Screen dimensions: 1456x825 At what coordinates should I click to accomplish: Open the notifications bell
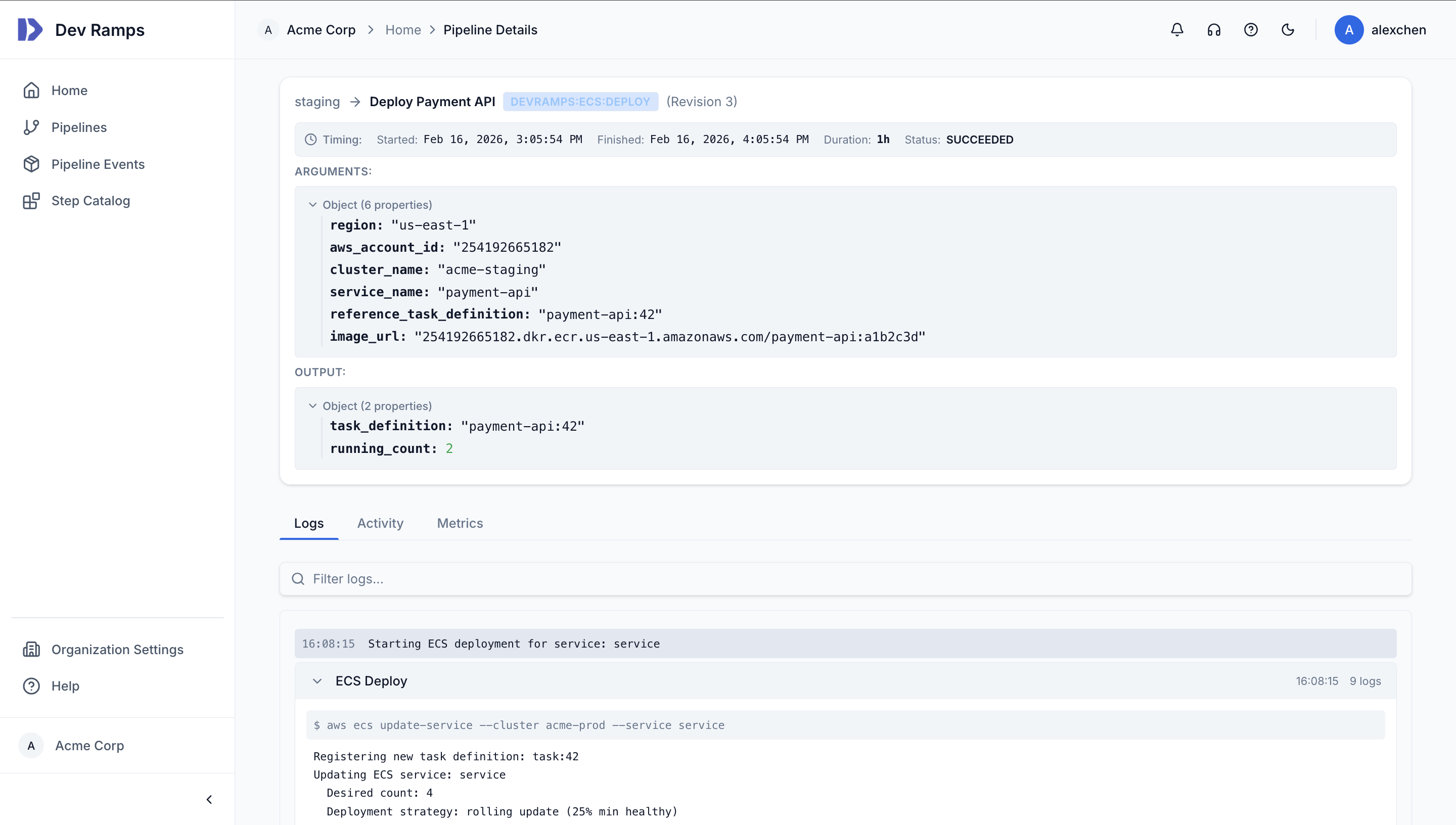click(x=1177, y=29)
